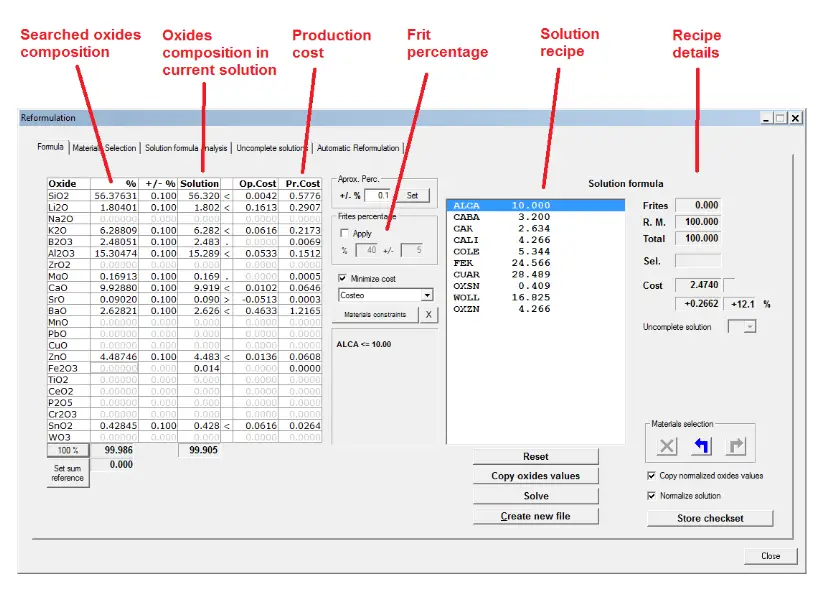Disable Copy normalized oxides values option
Image resolution: width=825 pixels, height=589 pixels.
[x=652, y=476]
